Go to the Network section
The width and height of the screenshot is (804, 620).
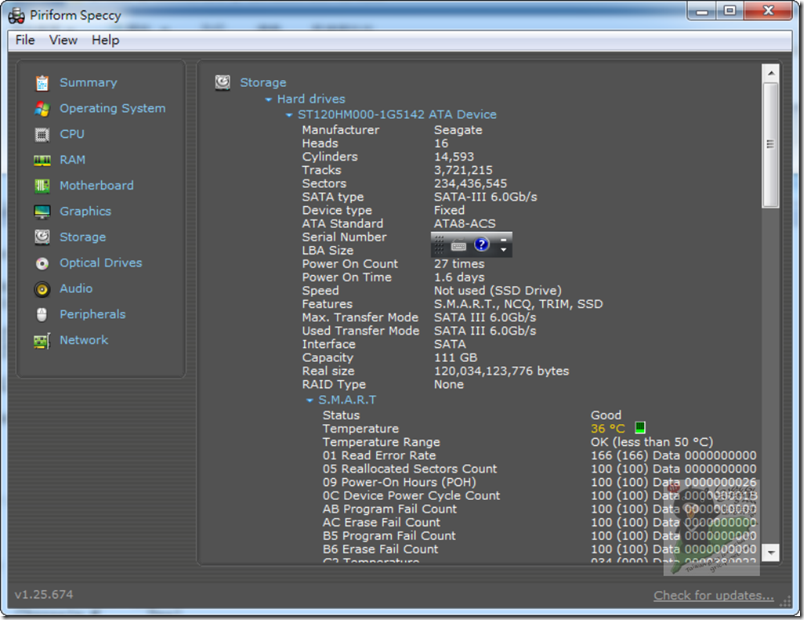[83, 340]
